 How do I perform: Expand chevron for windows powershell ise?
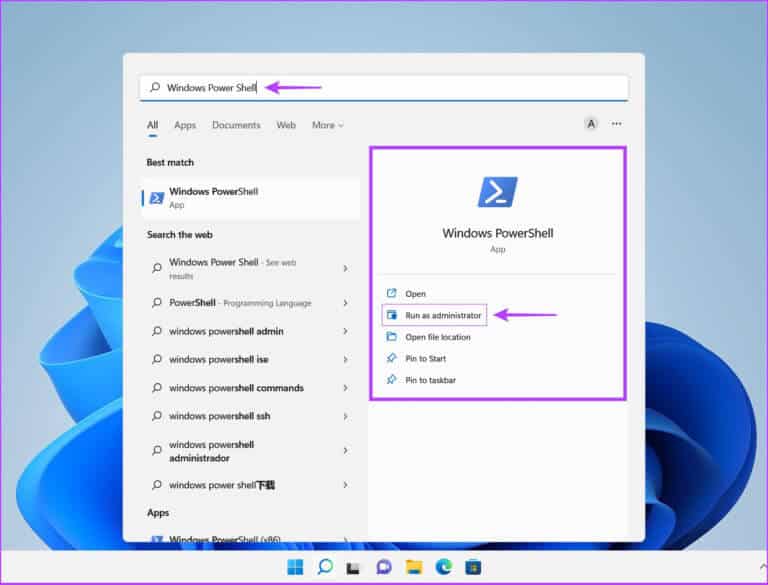coord(345,360)
